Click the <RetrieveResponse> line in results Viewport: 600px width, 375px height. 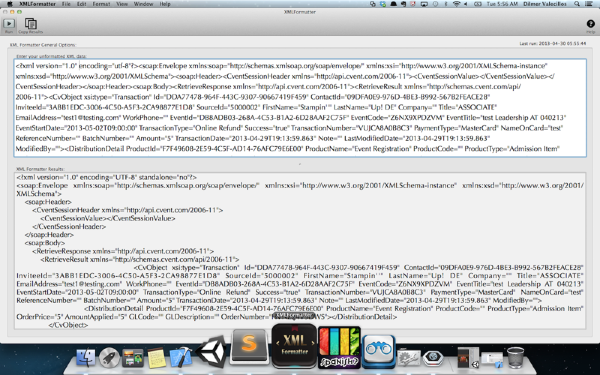[123, 251]
